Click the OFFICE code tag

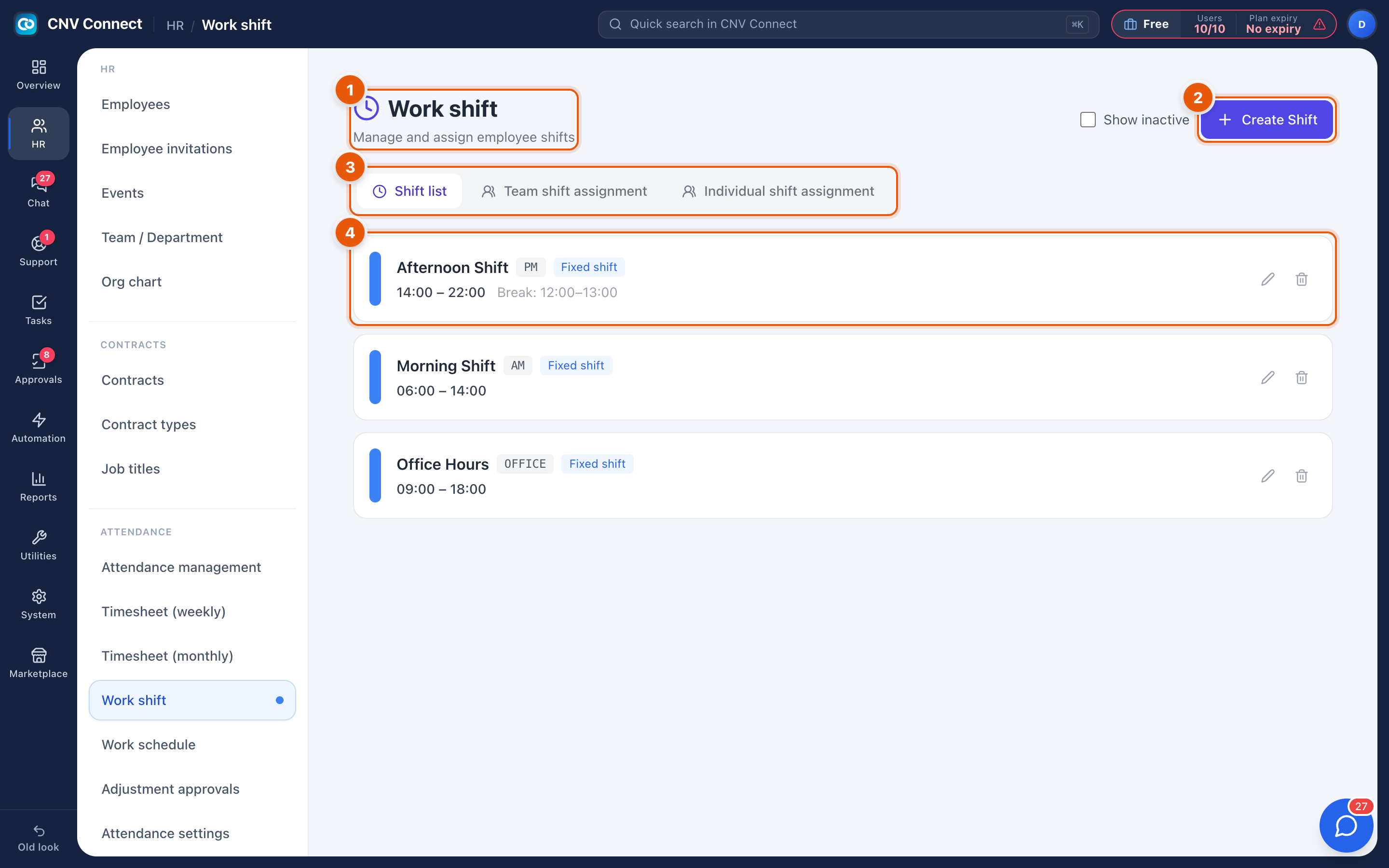tap(525, 464)
